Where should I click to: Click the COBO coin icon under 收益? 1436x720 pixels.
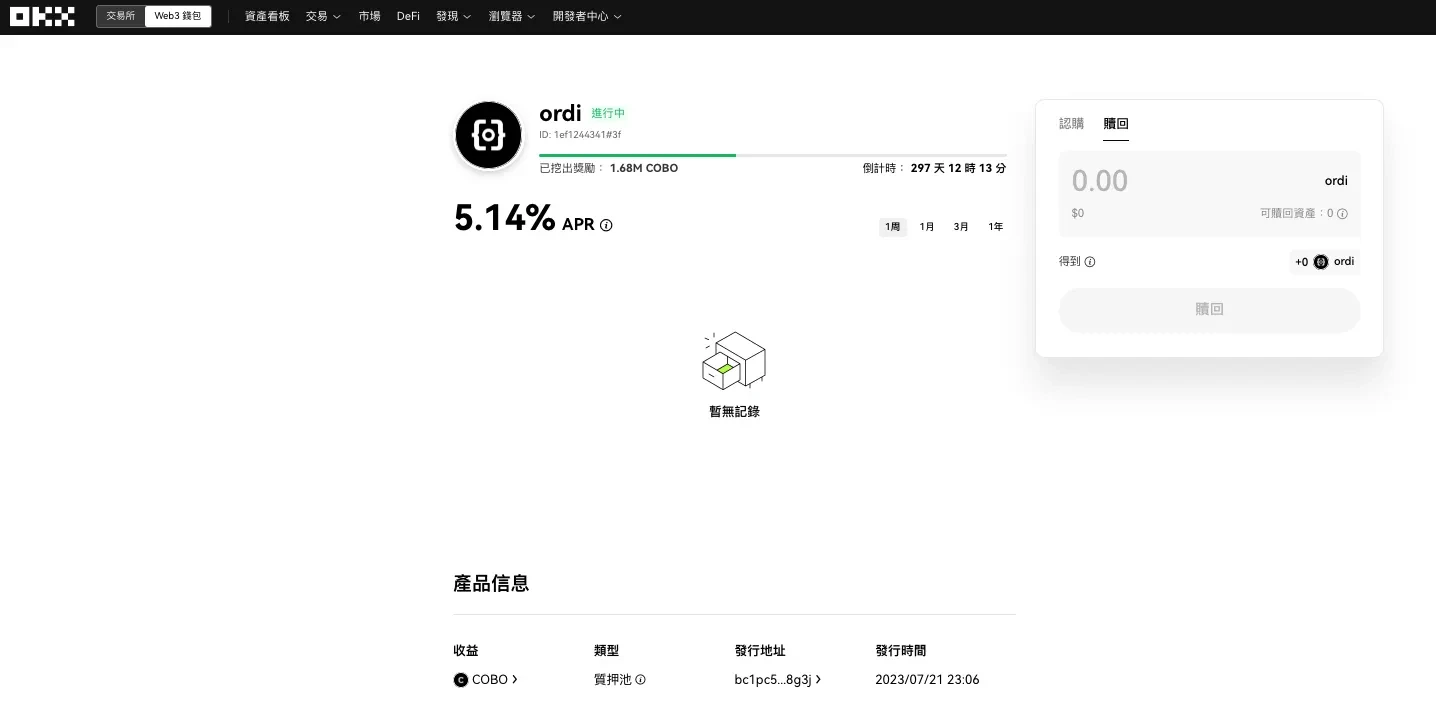coord(460,680)
